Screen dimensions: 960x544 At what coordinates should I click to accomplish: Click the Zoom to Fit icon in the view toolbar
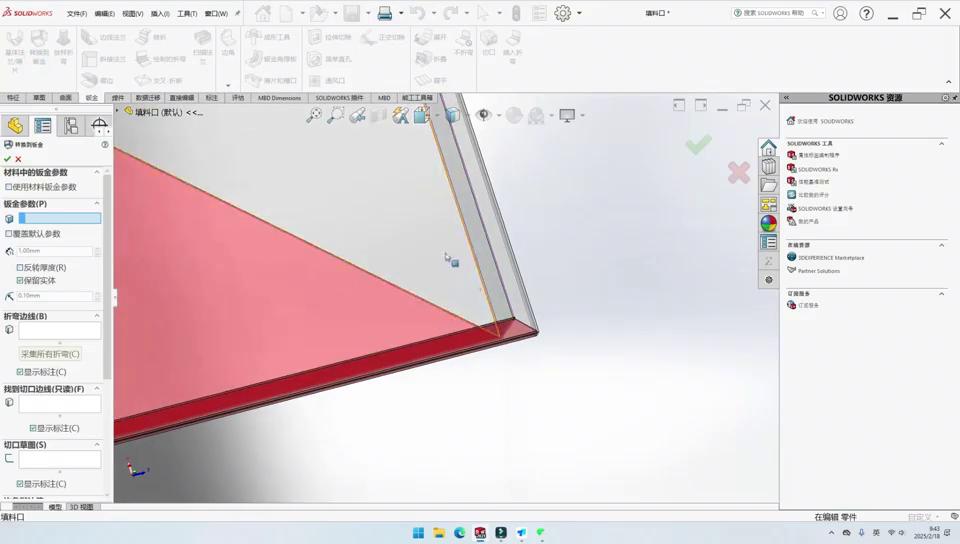(314, 116)
